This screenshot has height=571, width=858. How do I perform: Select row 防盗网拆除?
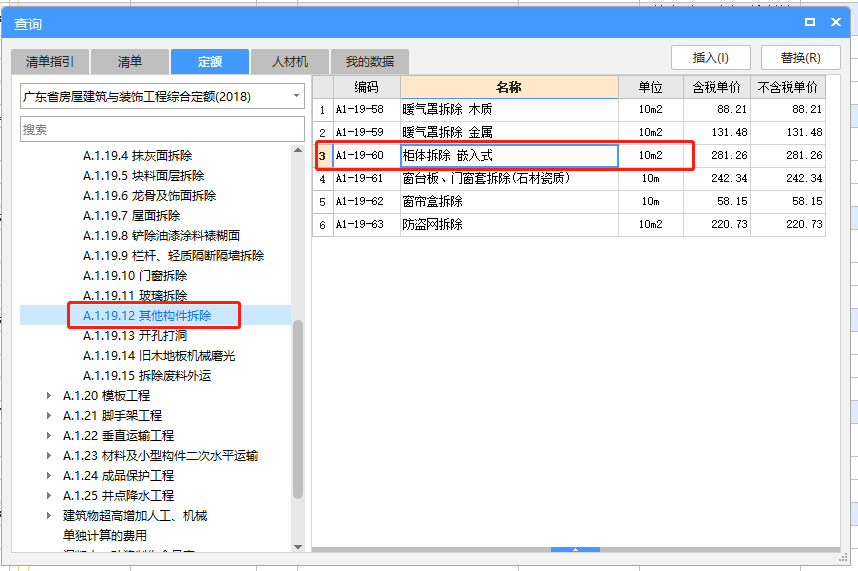(x=569, y=224)
